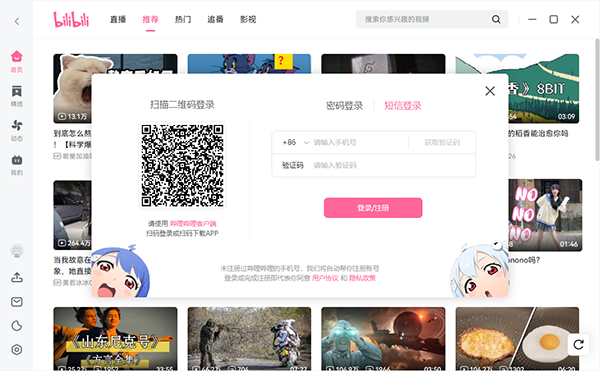
Task: Close the login dialog
Action: tap(490, 91)
